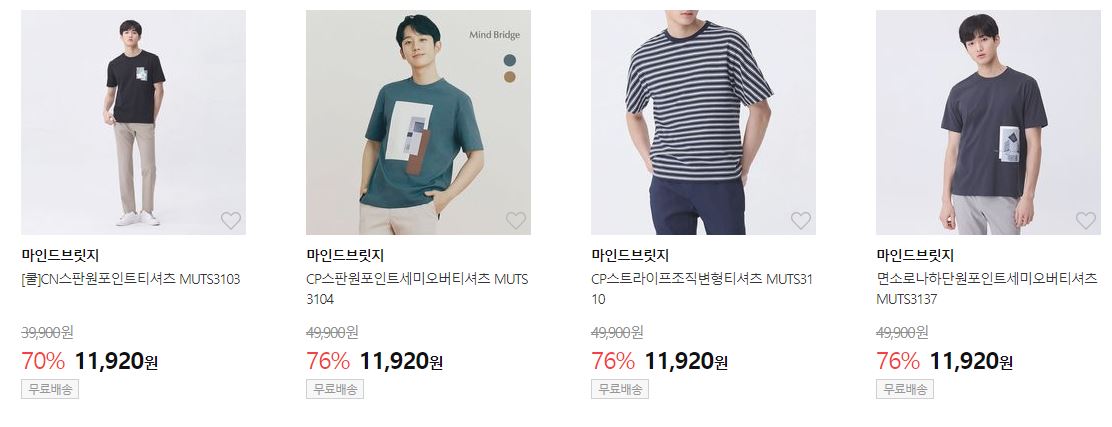1112x427 pixels.
Task: Open CP스판원포인트세미오버티셔츠 MUTS3104 title link
Action: (417, 289)
